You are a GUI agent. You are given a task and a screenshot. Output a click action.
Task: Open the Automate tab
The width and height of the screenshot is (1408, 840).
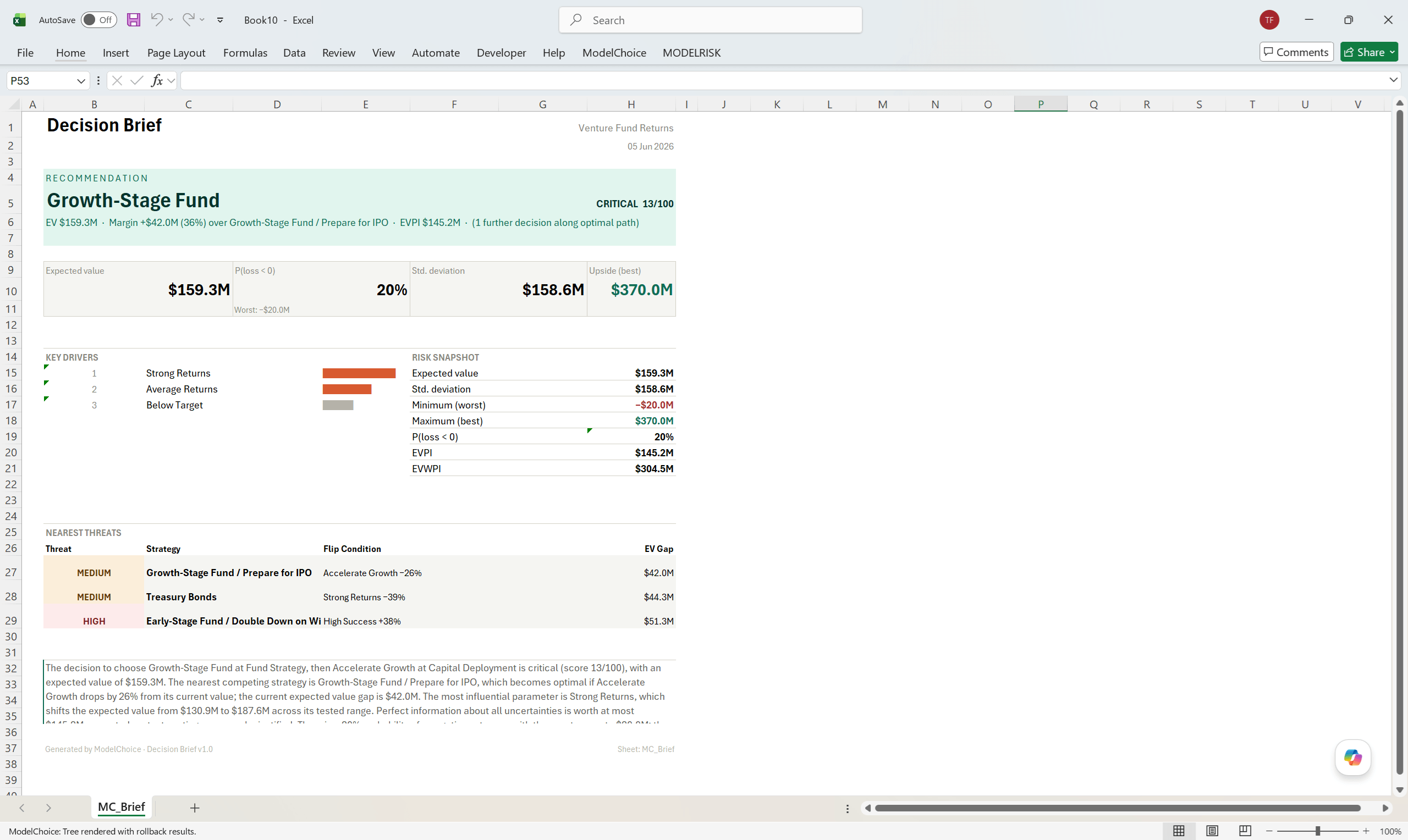coord(436,53)
